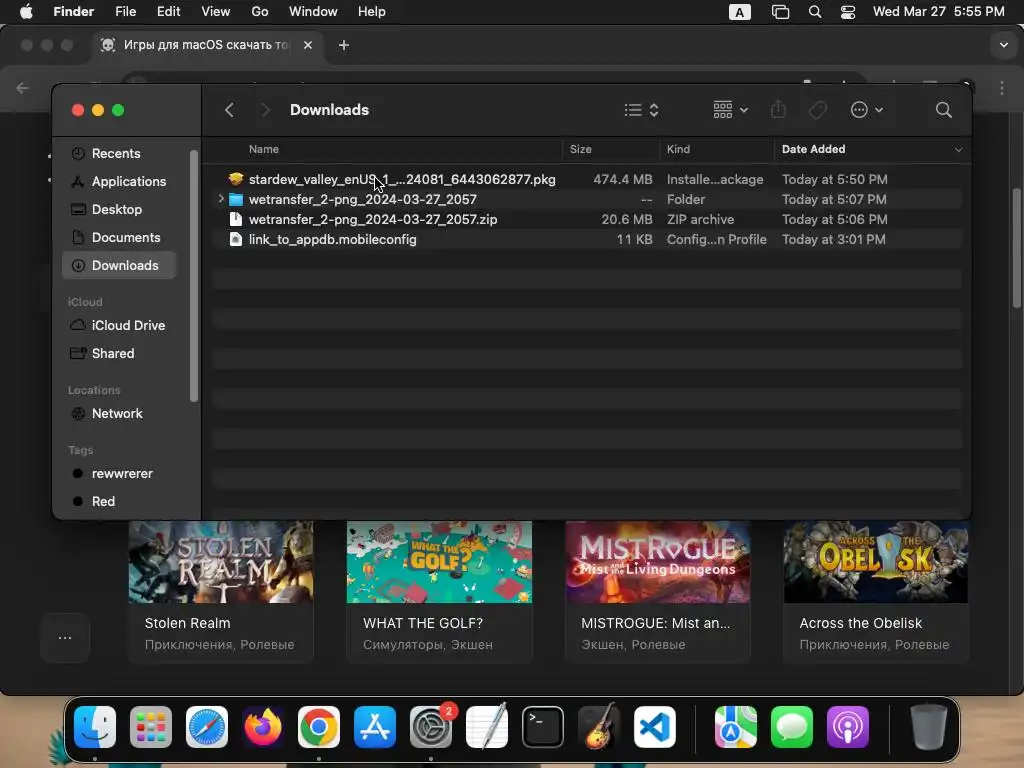Open the Apple menu
The width and height of the screenshot is (1024, 768).
pos(26,12)
